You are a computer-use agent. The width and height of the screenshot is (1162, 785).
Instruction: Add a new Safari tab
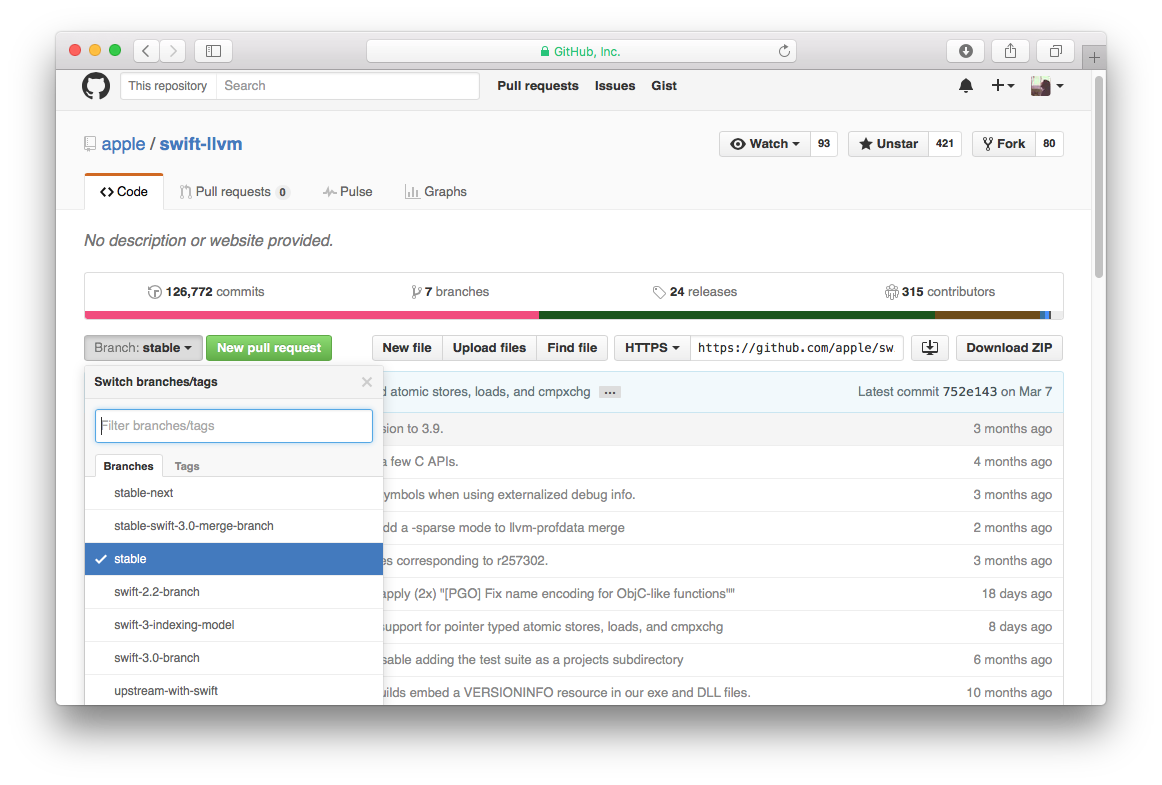[1094, 57]
